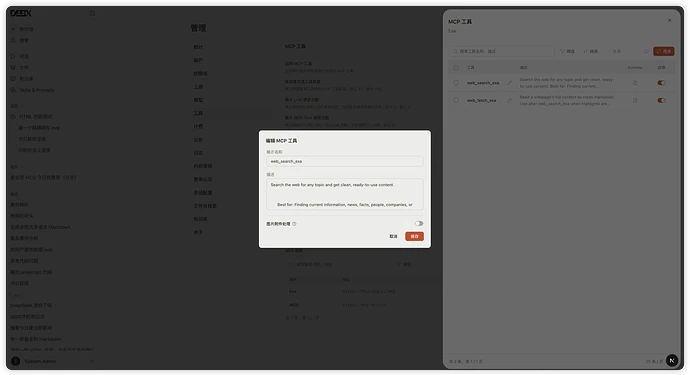690x375 pixels.
Task: Tick the select-all checkbox in the tools table header
Action: click(456, 68)
